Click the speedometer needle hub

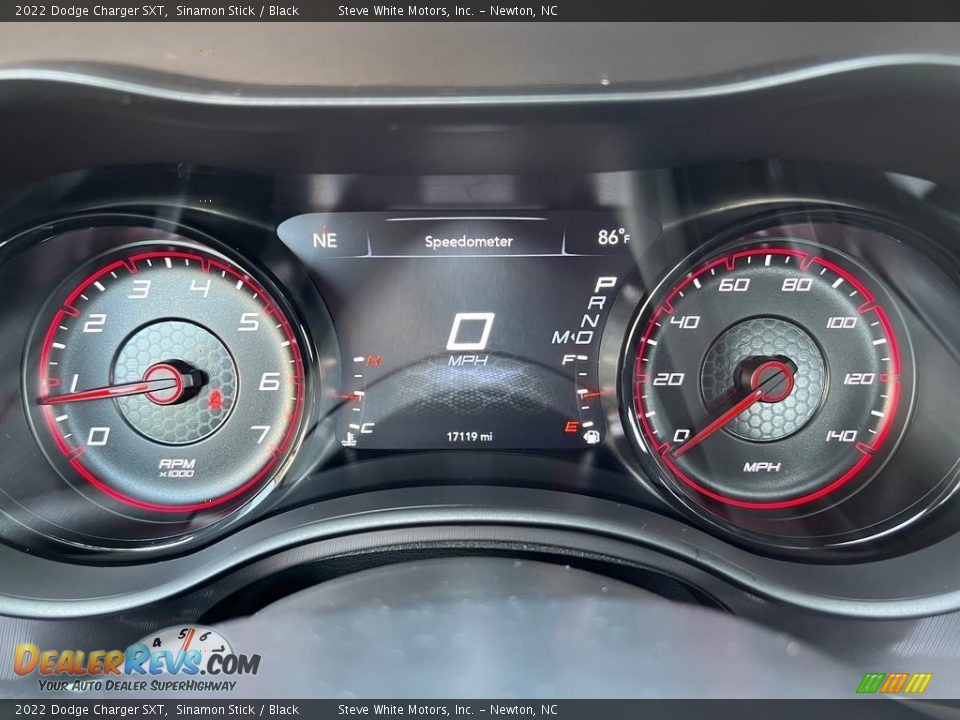click(772, 381)
